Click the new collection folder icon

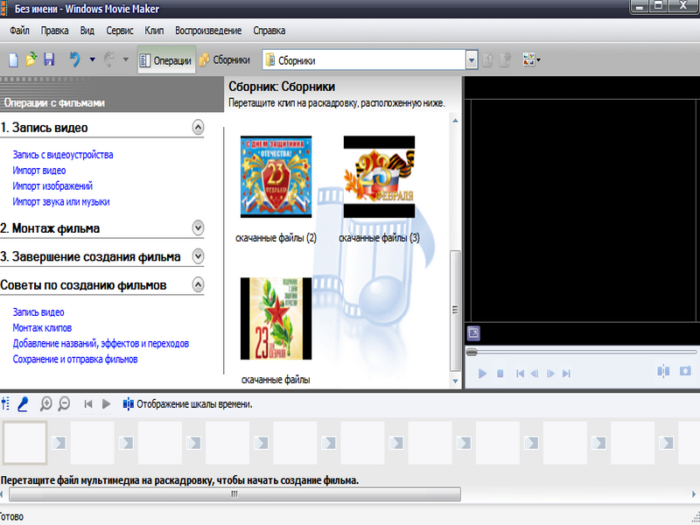[x=505, y=60]
